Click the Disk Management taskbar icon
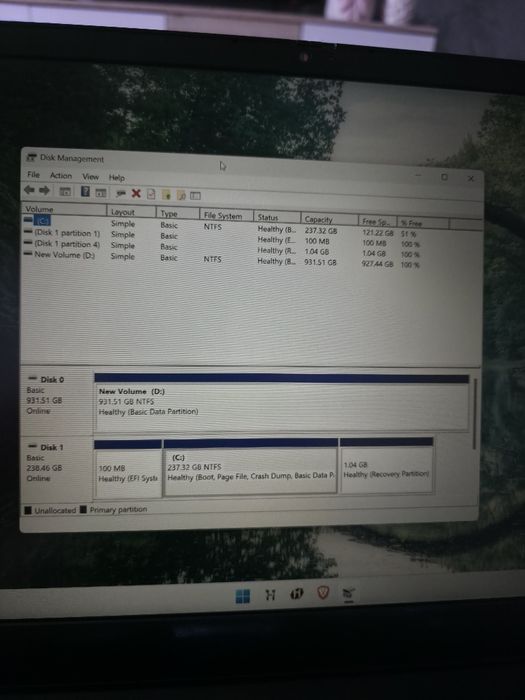The width and height of the screenshot is (525, 700). tap(348, 594)
